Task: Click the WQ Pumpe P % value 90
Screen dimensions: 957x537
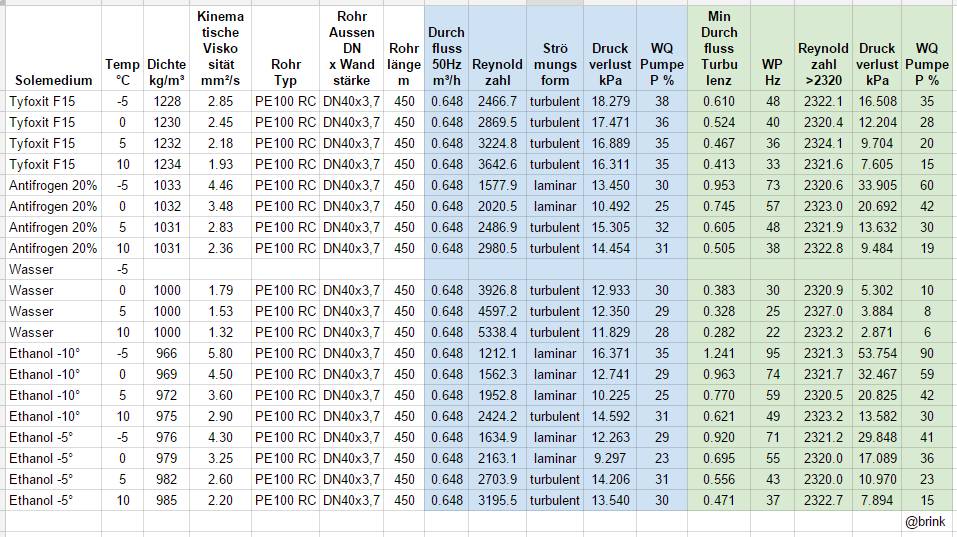Action: [927, 353]
